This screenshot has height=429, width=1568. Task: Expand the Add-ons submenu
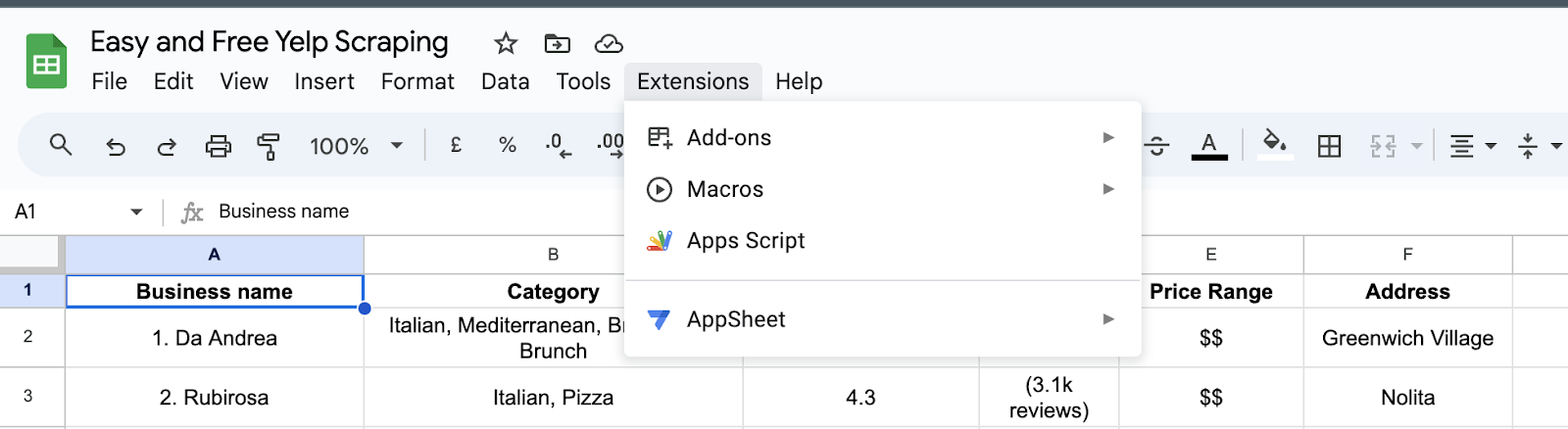pyautogui.click(x=882, y=138)
